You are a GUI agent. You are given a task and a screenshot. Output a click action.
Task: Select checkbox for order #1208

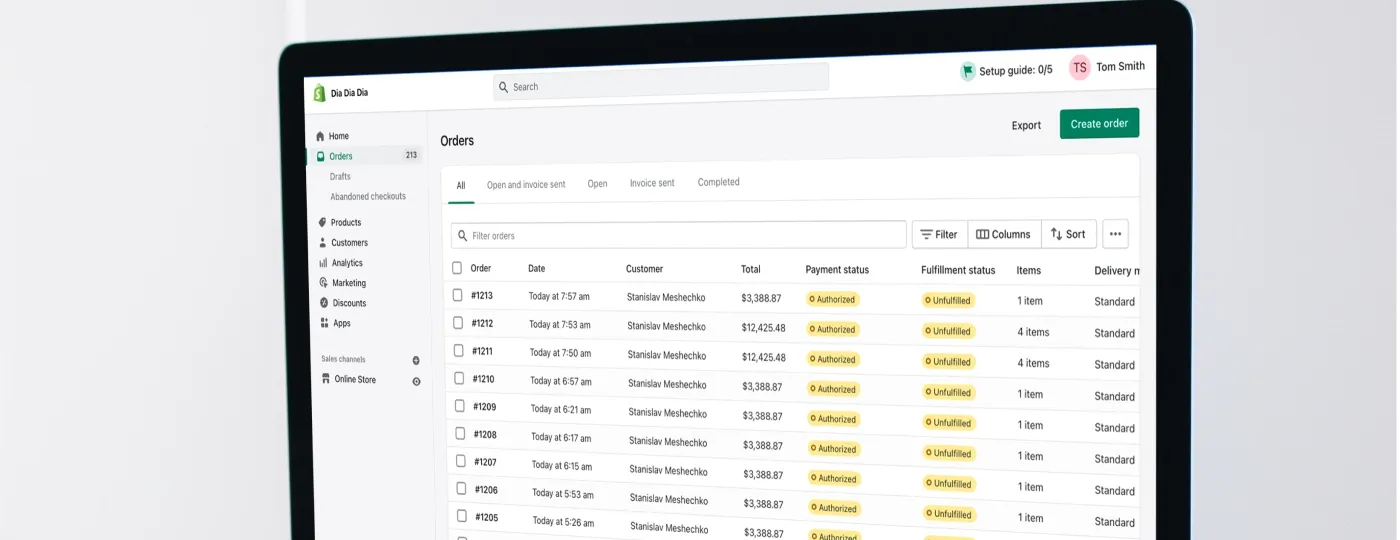click(460, 434)
